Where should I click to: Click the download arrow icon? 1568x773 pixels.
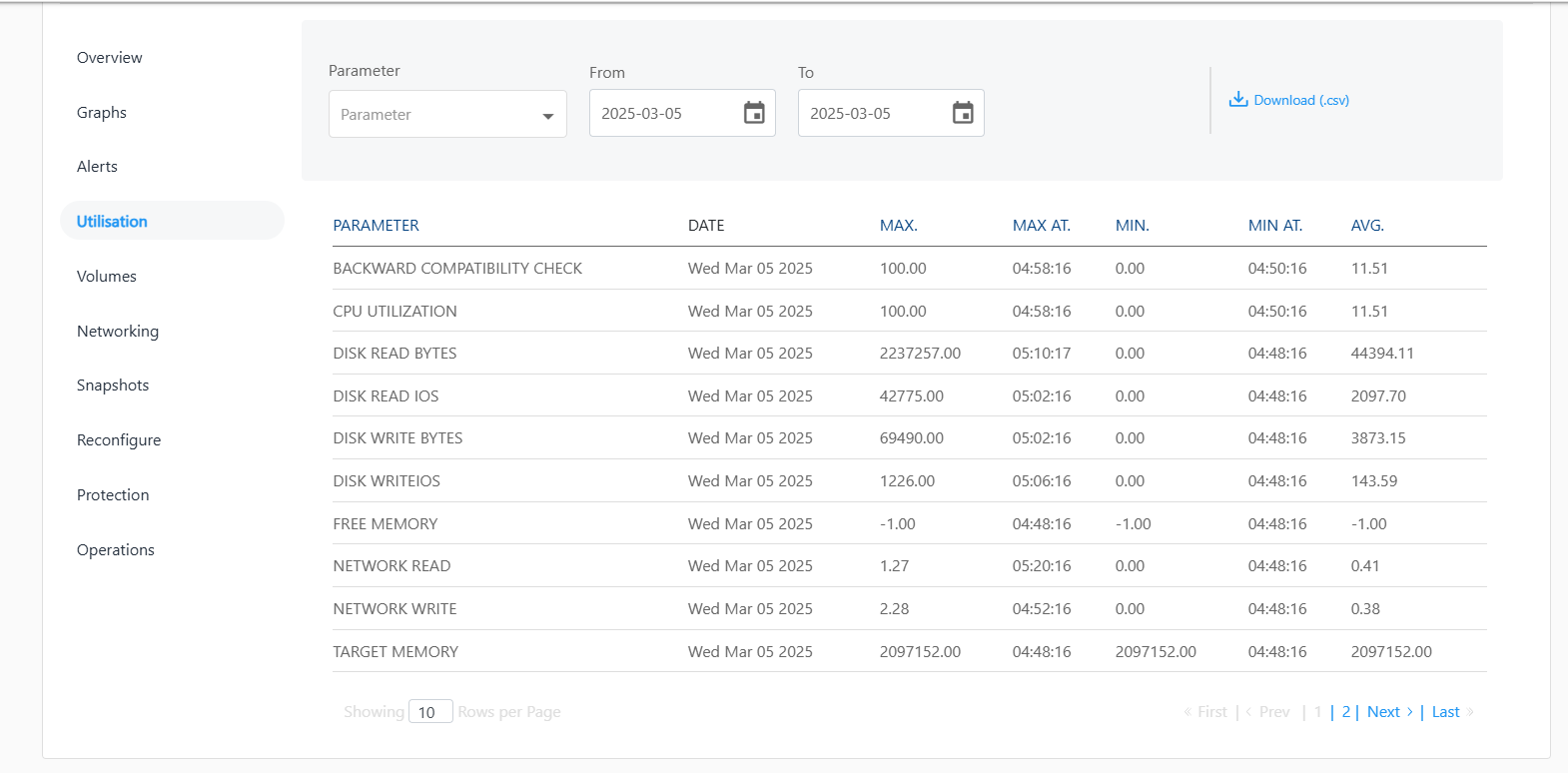coord(1238,100)
